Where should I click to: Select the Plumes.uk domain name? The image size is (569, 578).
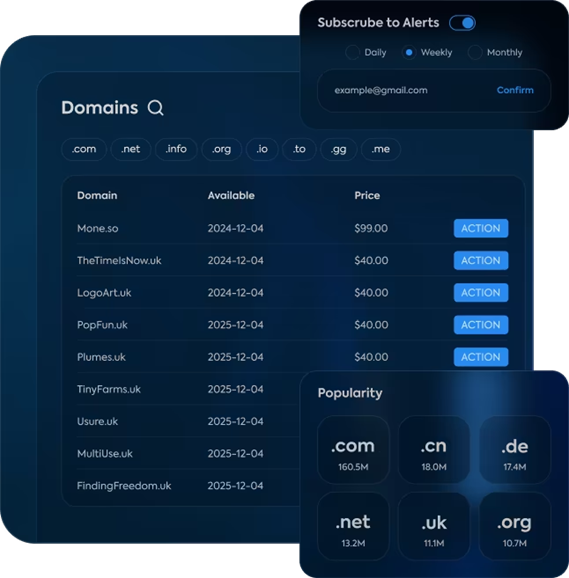(x=101, y=357)
